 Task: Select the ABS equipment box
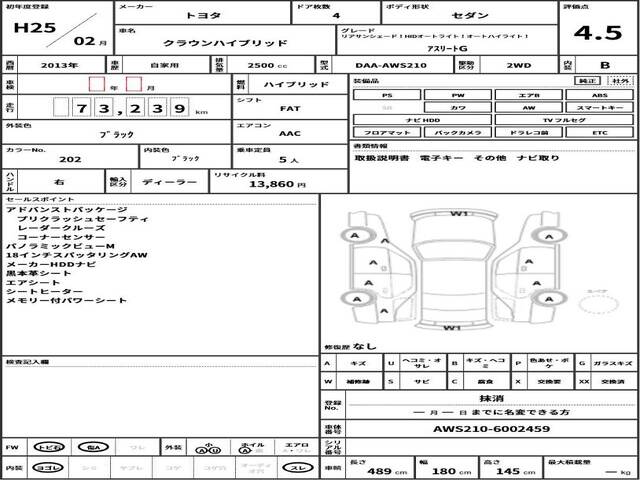click(x=598, y=94)
